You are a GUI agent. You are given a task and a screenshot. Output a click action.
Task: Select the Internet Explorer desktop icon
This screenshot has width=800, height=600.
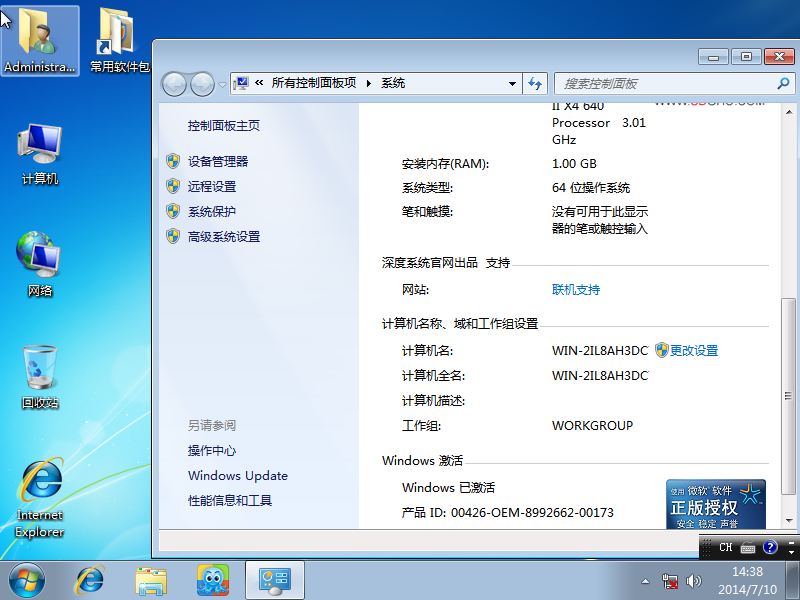[39, 497]
